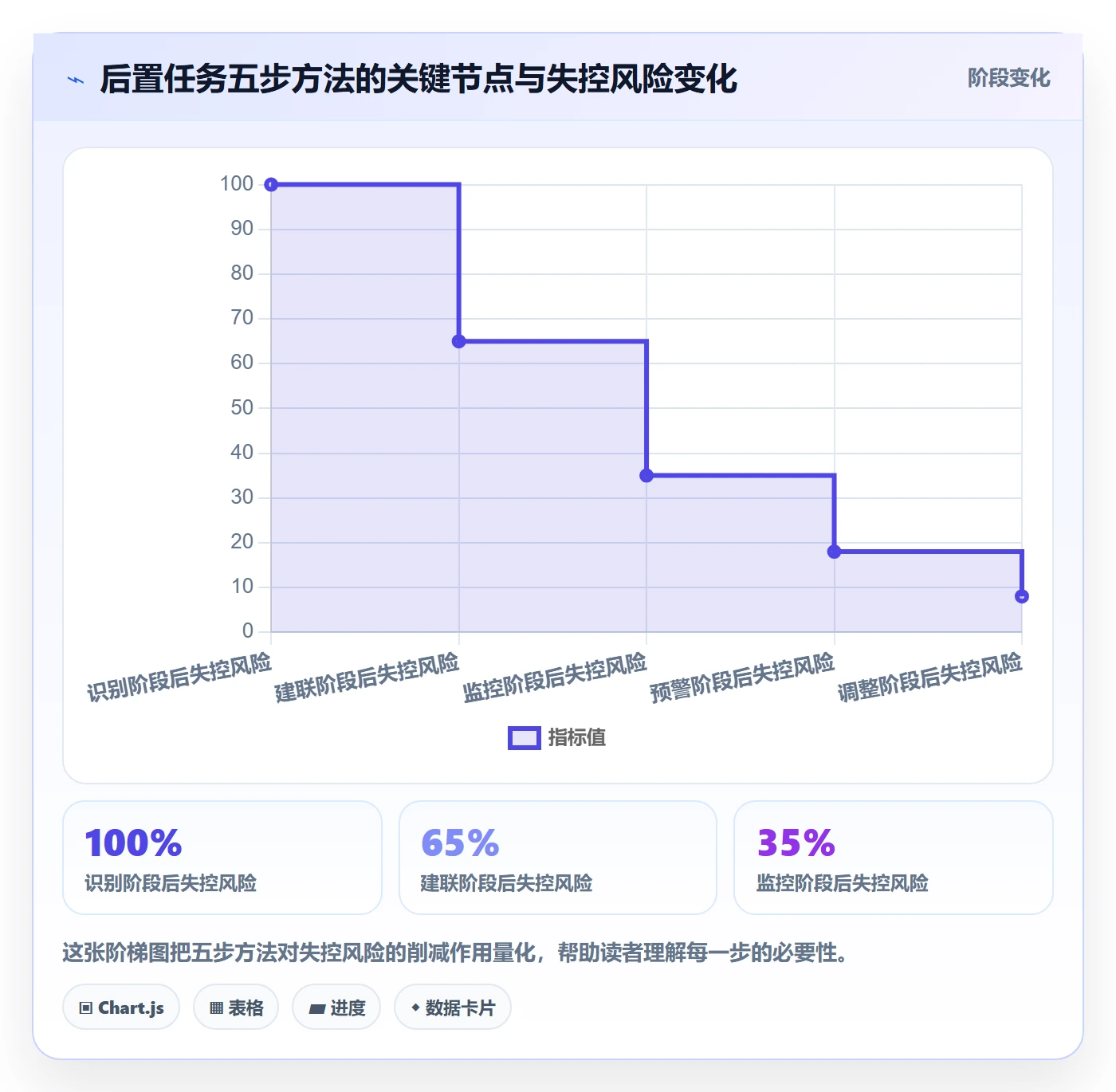Click the 预警阶段后失控风险 axis label
1116x1092 pixels.
click(742, 678)
